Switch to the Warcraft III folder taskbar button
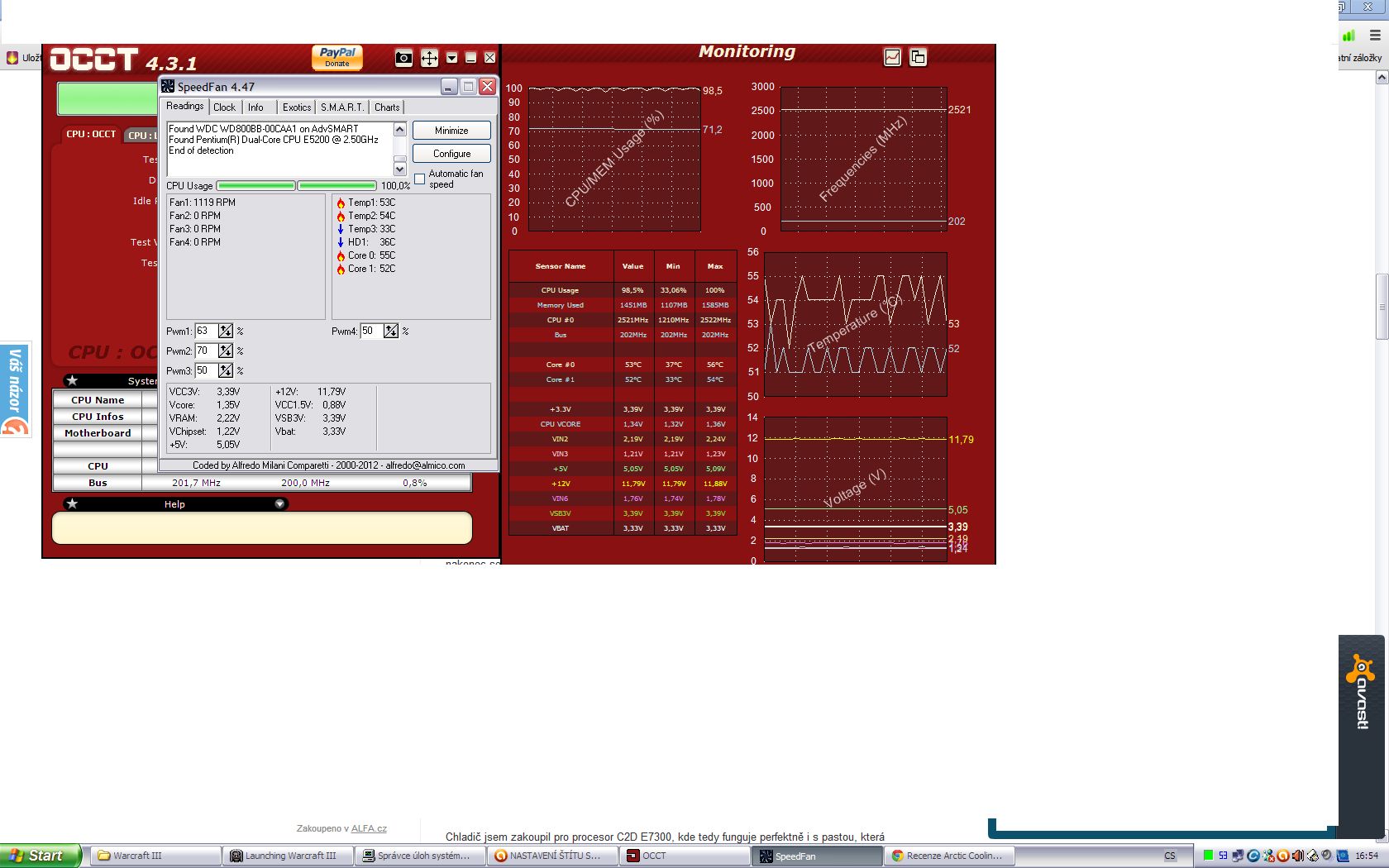Image resolution: width=1389 pixels, height=868 pixels. click(157, 856)
